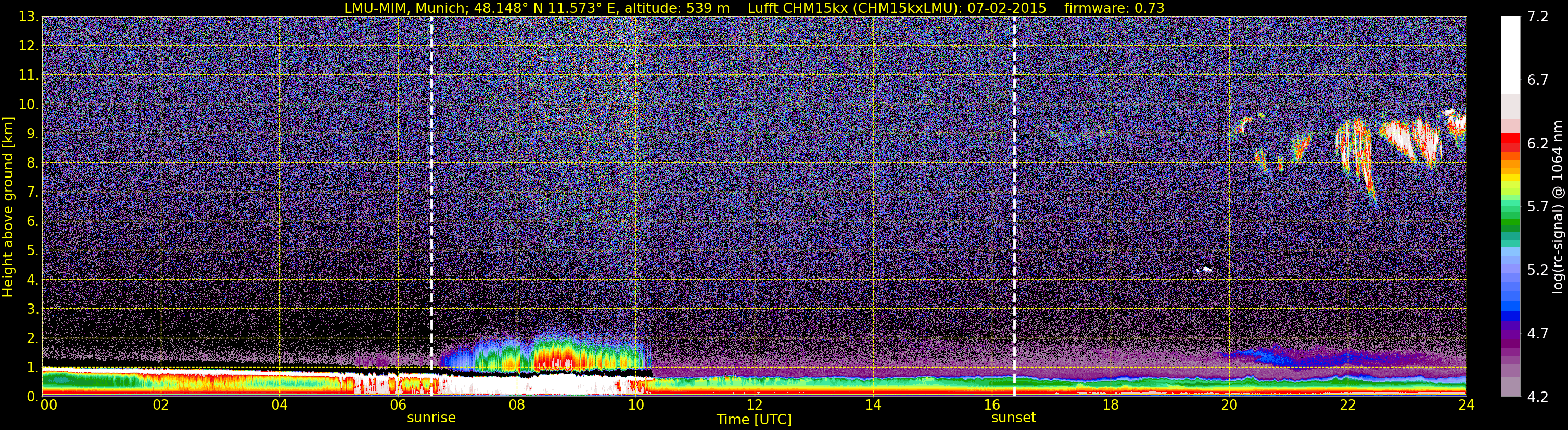The image size is (1568, 430).
Task: Click the 'firmware: 0.73' text in the title
Action: 1114,8
